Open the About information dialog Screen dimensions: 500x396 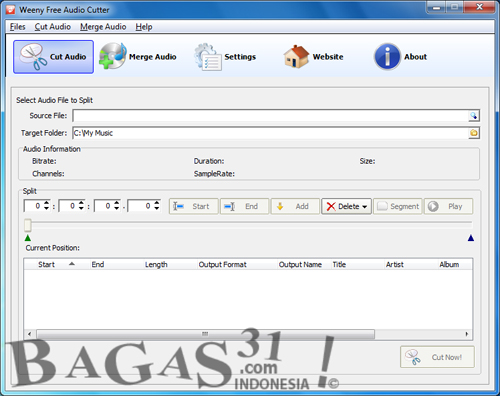[x=400, y=57]
